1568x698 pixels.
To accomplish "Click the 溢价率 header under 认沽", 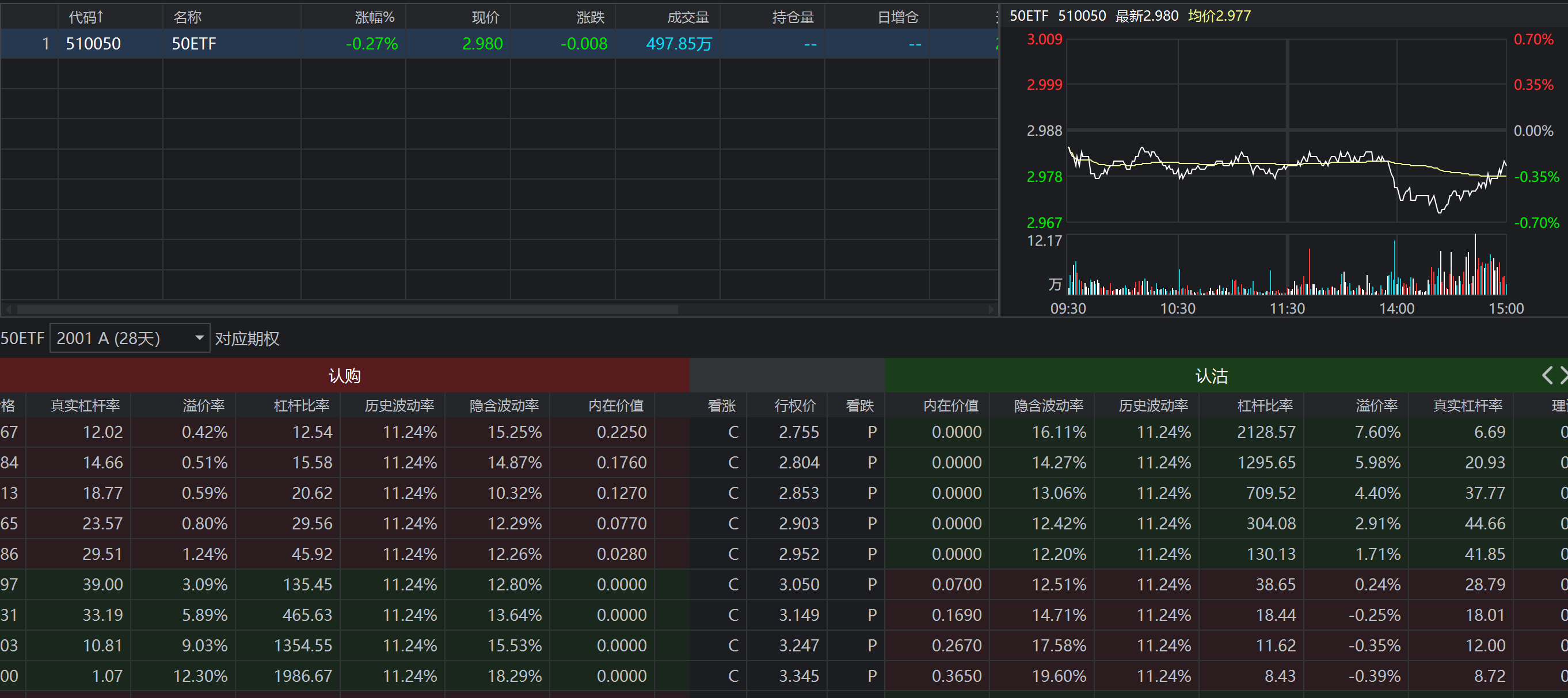I will pos(1376,405).
